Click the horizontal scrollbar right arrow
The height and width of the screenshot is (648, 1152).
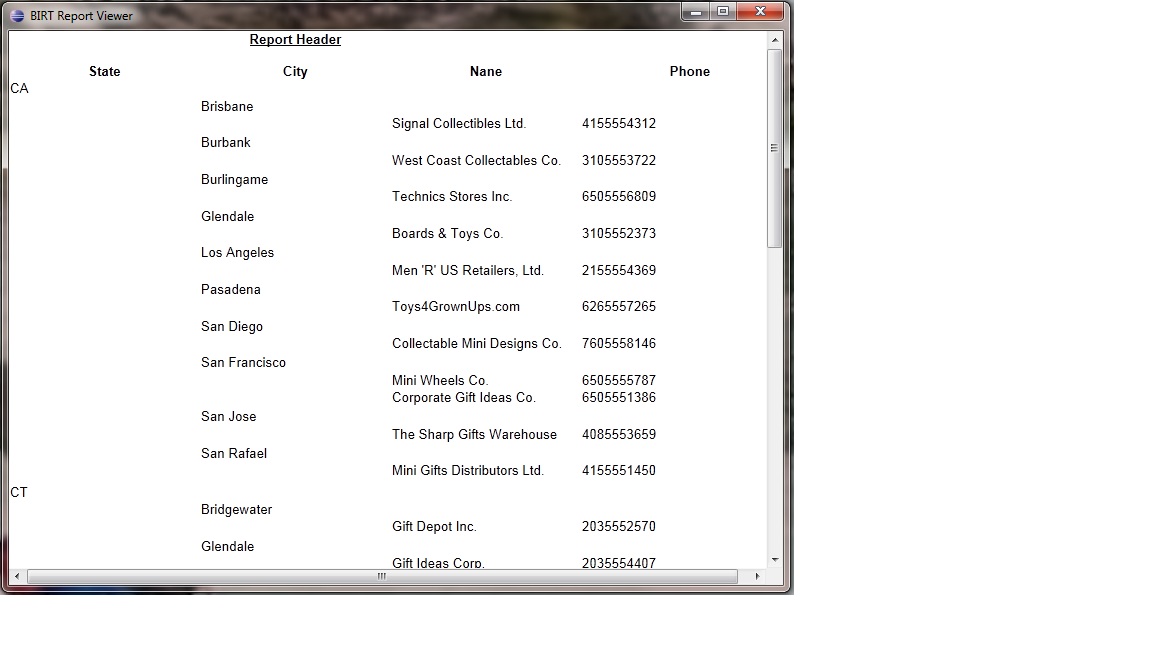point(757,577)
